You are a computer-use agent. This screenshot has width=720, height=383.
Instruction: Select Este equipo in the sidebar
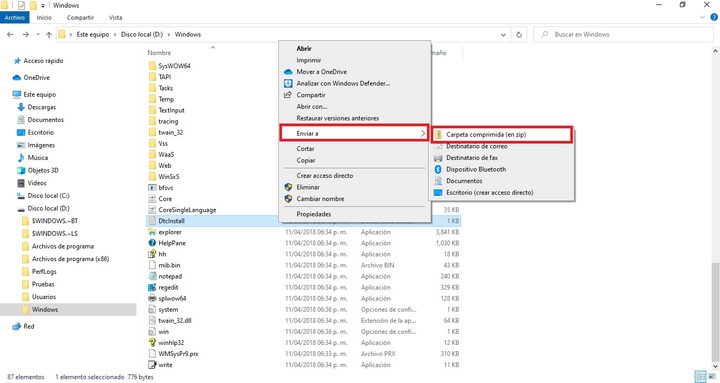pos(39,94)
